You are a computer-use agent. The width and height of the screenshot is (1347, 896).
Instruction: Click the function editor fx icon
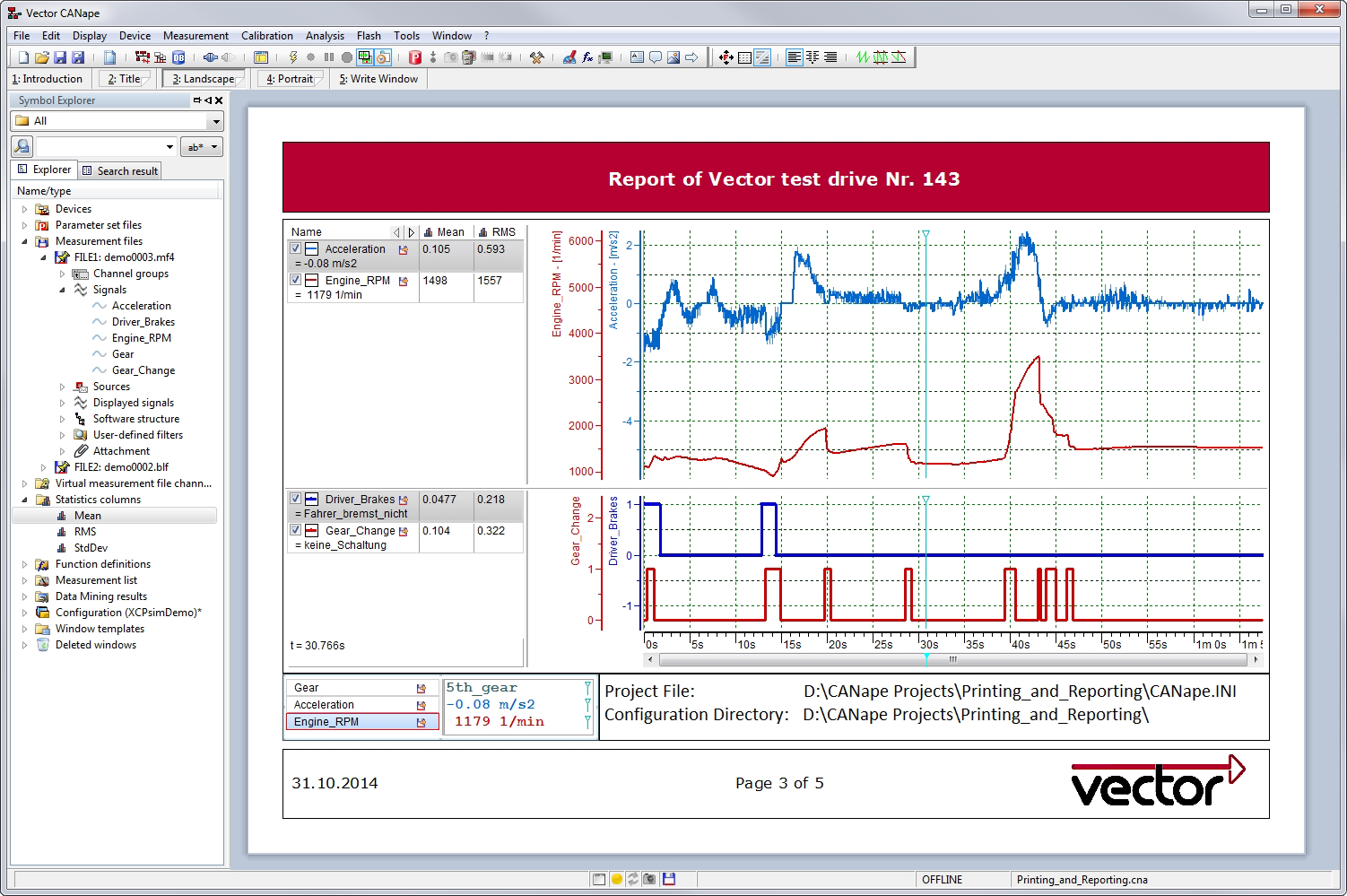pos(587,57)
